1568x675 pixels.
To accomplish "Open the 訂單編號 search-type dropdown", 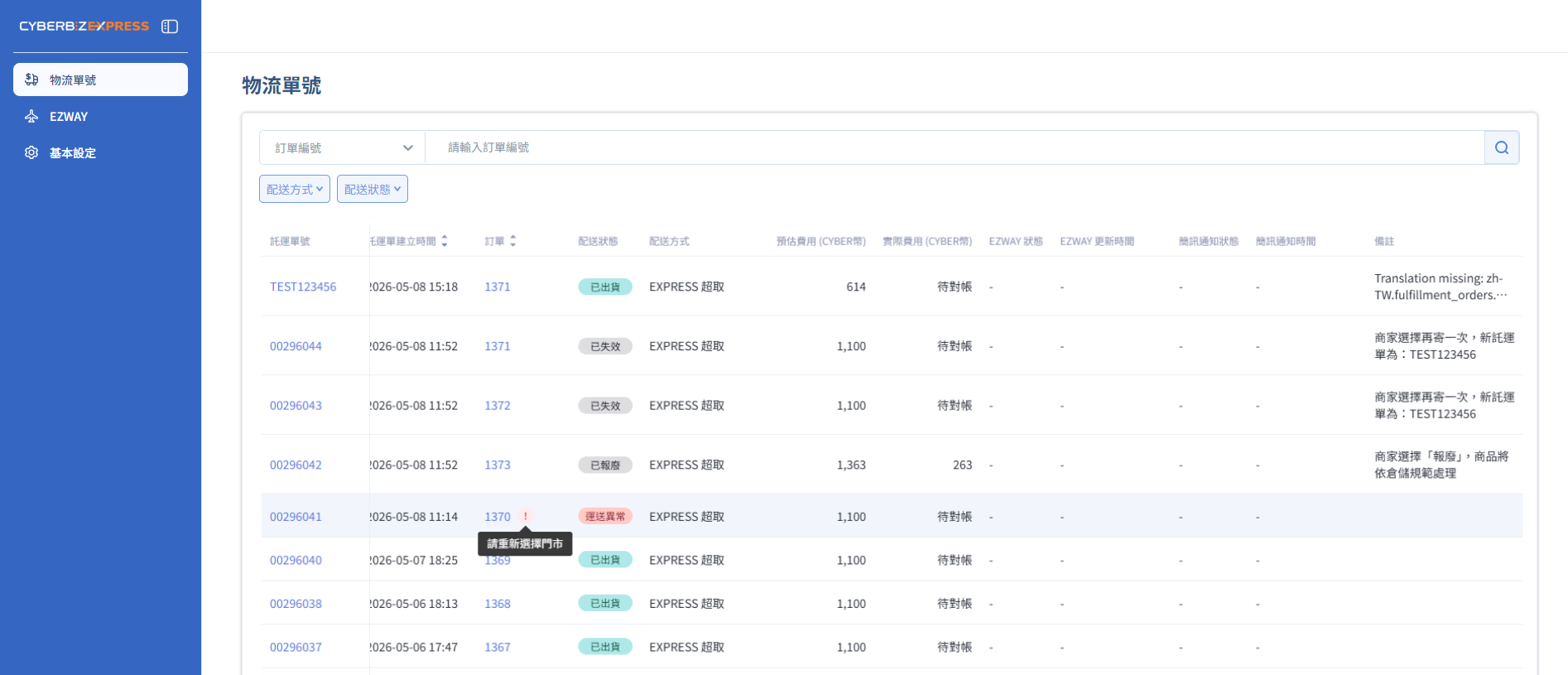I will tap(342, 147).
